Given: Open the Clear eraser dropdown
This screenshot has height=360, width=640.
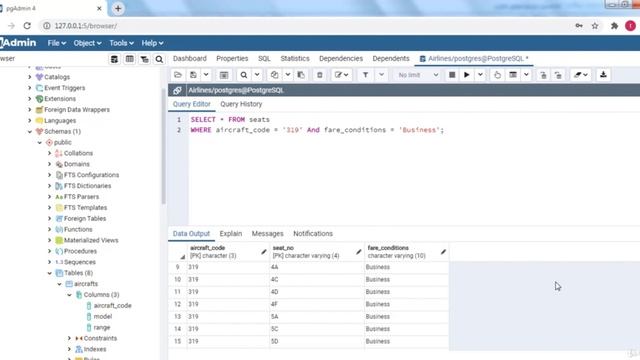Looking at the screenshot, I should coord(581,75).
